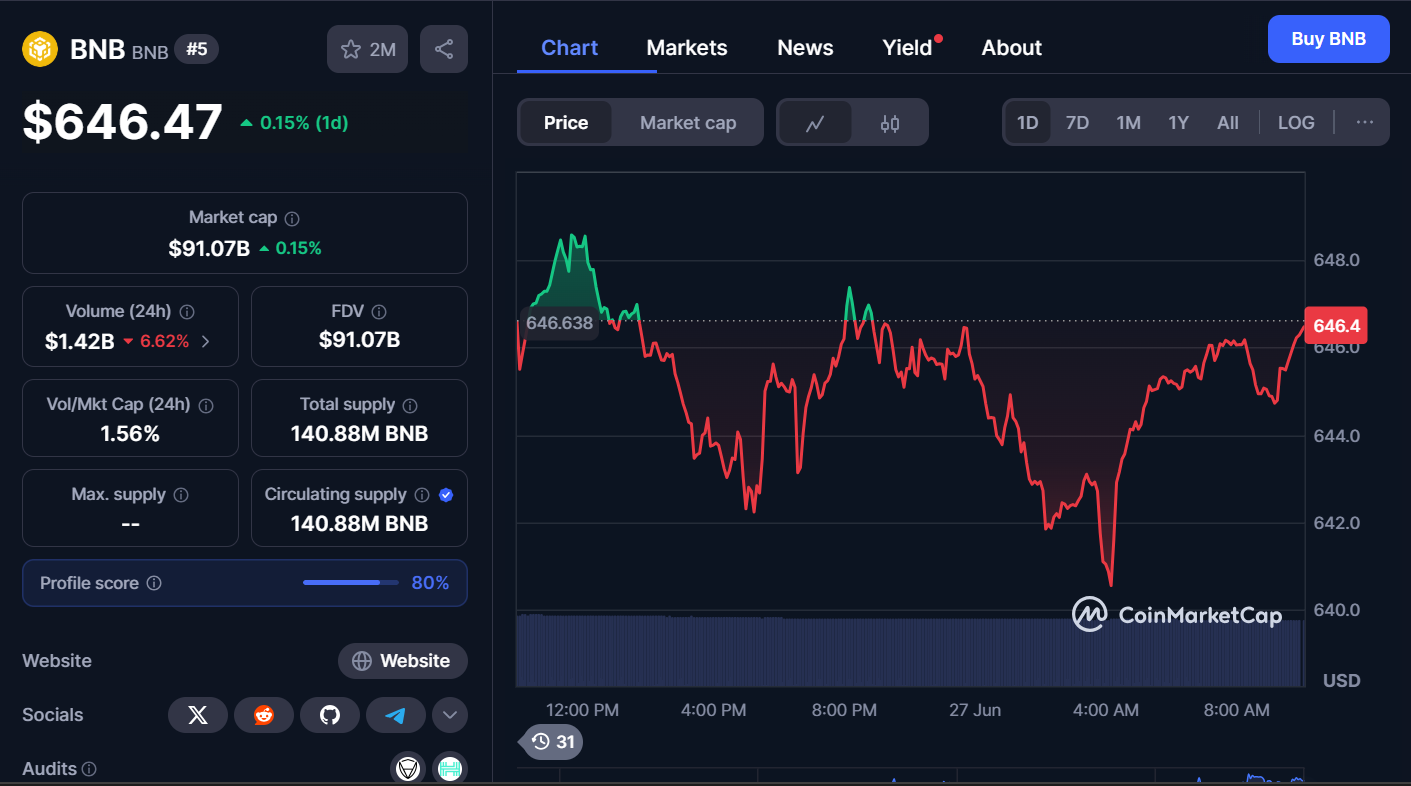
Task: Open the Markets tab
Action: coord(687,48)
